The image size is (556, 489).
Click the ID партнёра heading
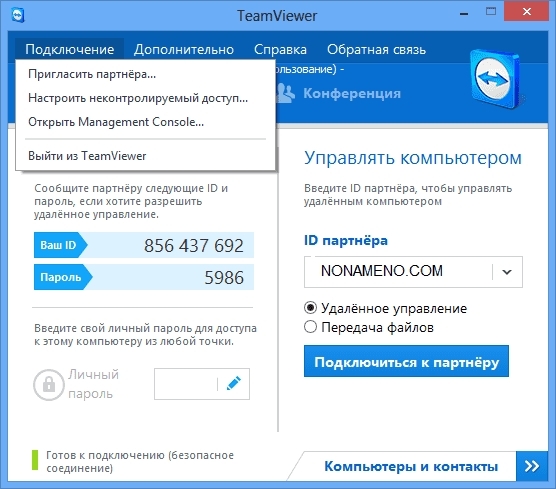coord(346,240)
